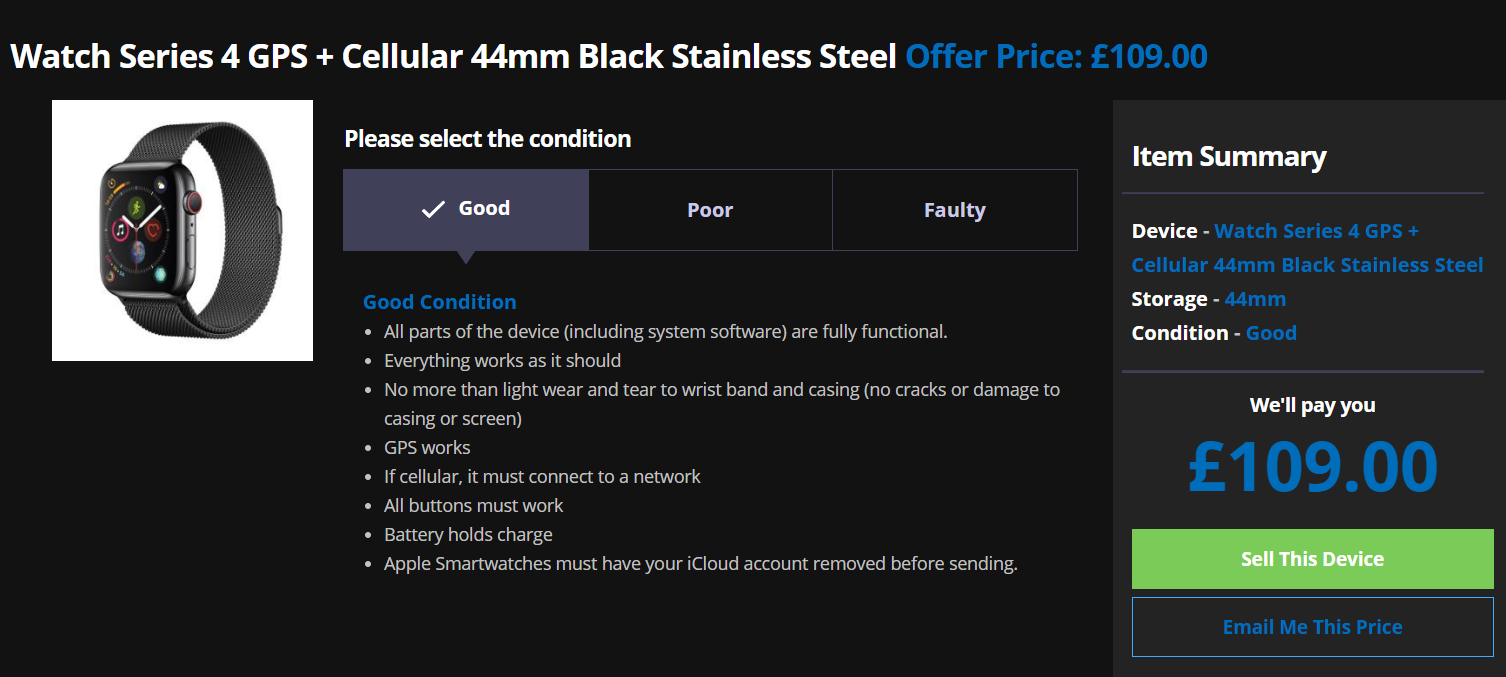Image resolution: width=1506 pixels, height=677 pixels.
Task: Click the Offer Price £109.00 text in header
Action: click(x=1056, y=56)
